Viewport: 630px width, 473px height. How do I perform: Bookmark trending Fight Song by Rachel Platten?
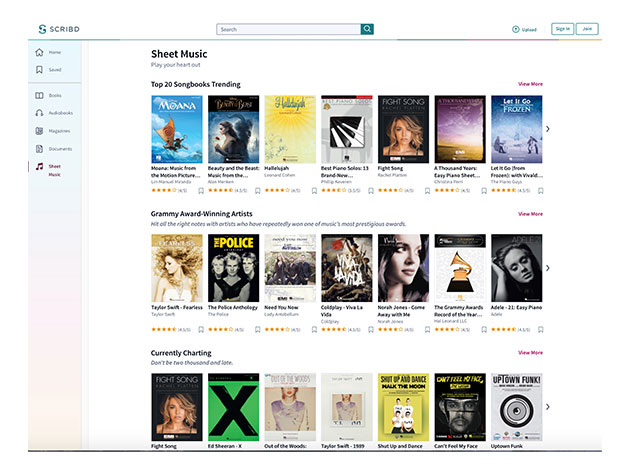coord(428,191)
